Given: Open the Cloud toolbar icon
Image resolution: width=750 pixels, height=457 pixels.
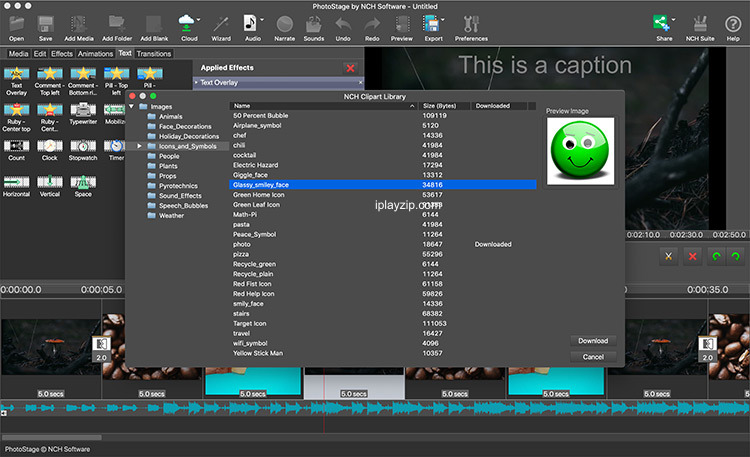Looking at the screenshot, I should coord(187,28).
